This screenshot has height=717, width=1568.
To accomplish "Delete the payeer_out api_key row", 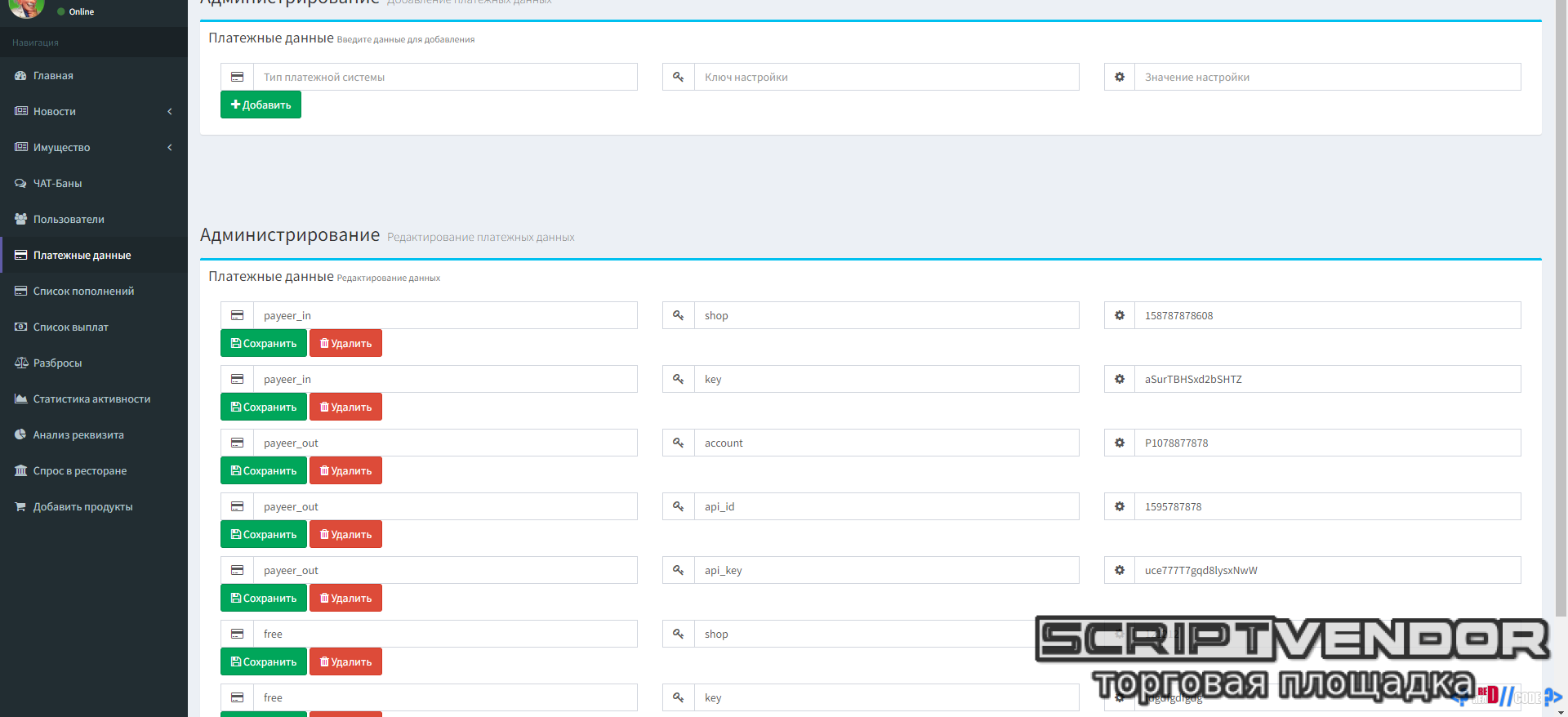I will point(345,599).
